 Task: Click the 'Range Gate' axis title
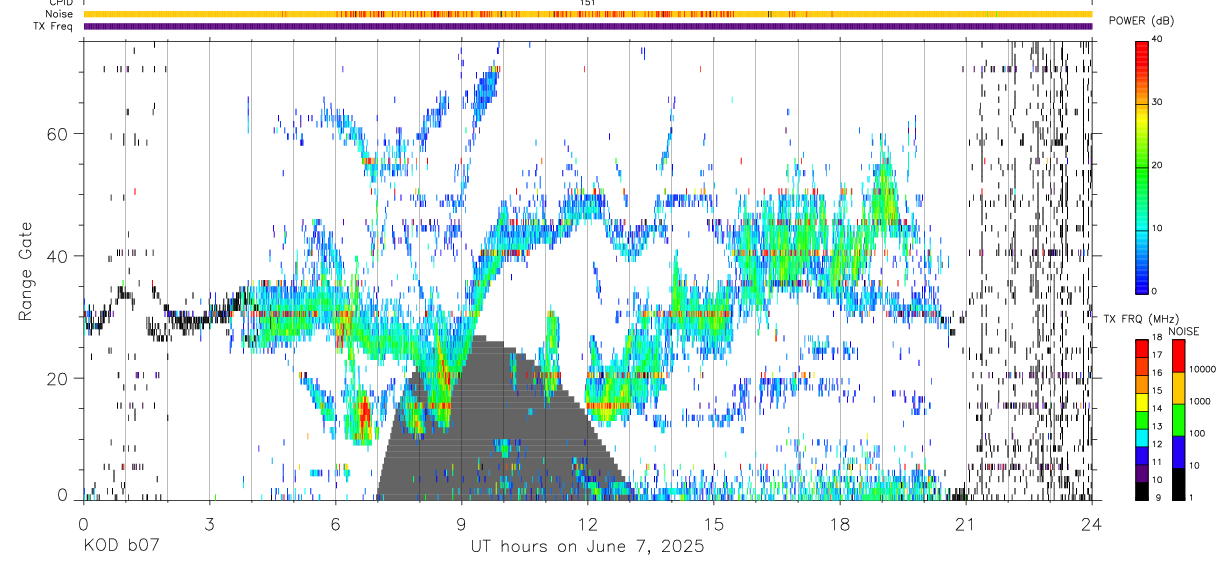[25, 271]
